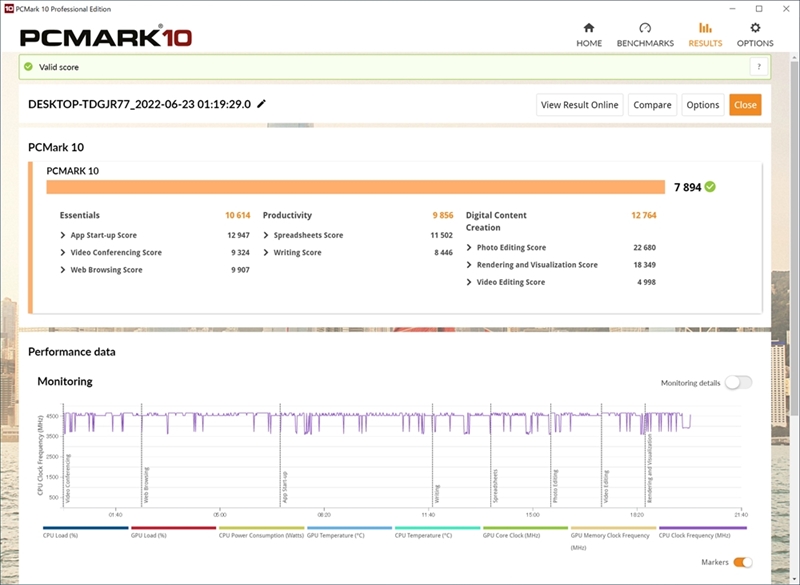This screenshot has width=800, height=585.
Task: Click the App Start-up chart marker
Action: point(285,487)
